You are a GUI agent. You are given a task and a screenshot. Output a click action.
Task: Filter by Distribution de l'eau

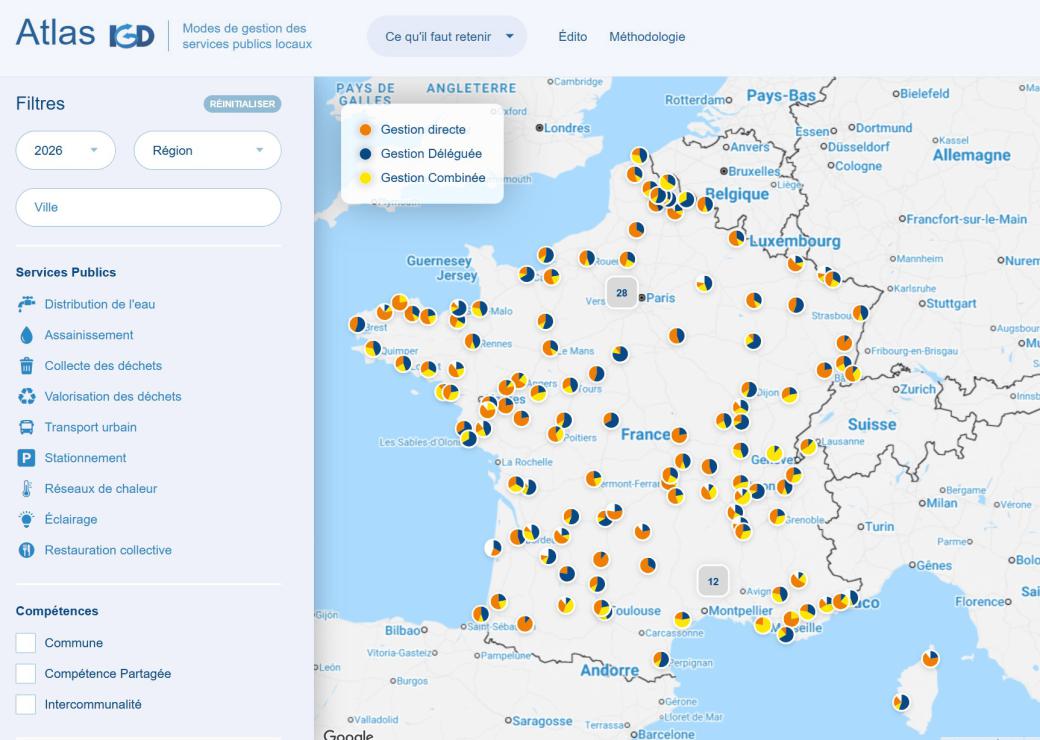click(99, 304)
